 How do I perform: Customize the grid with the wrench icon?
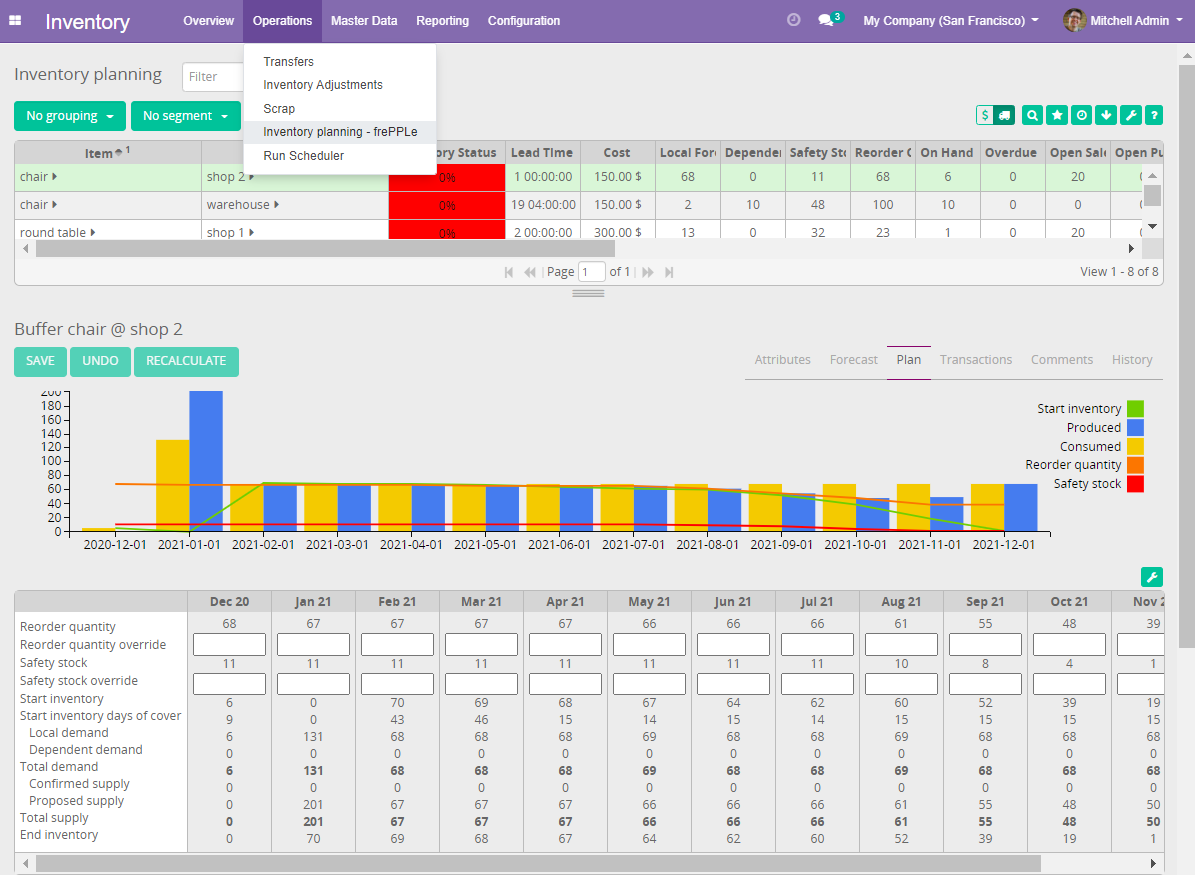point(1130,115)
